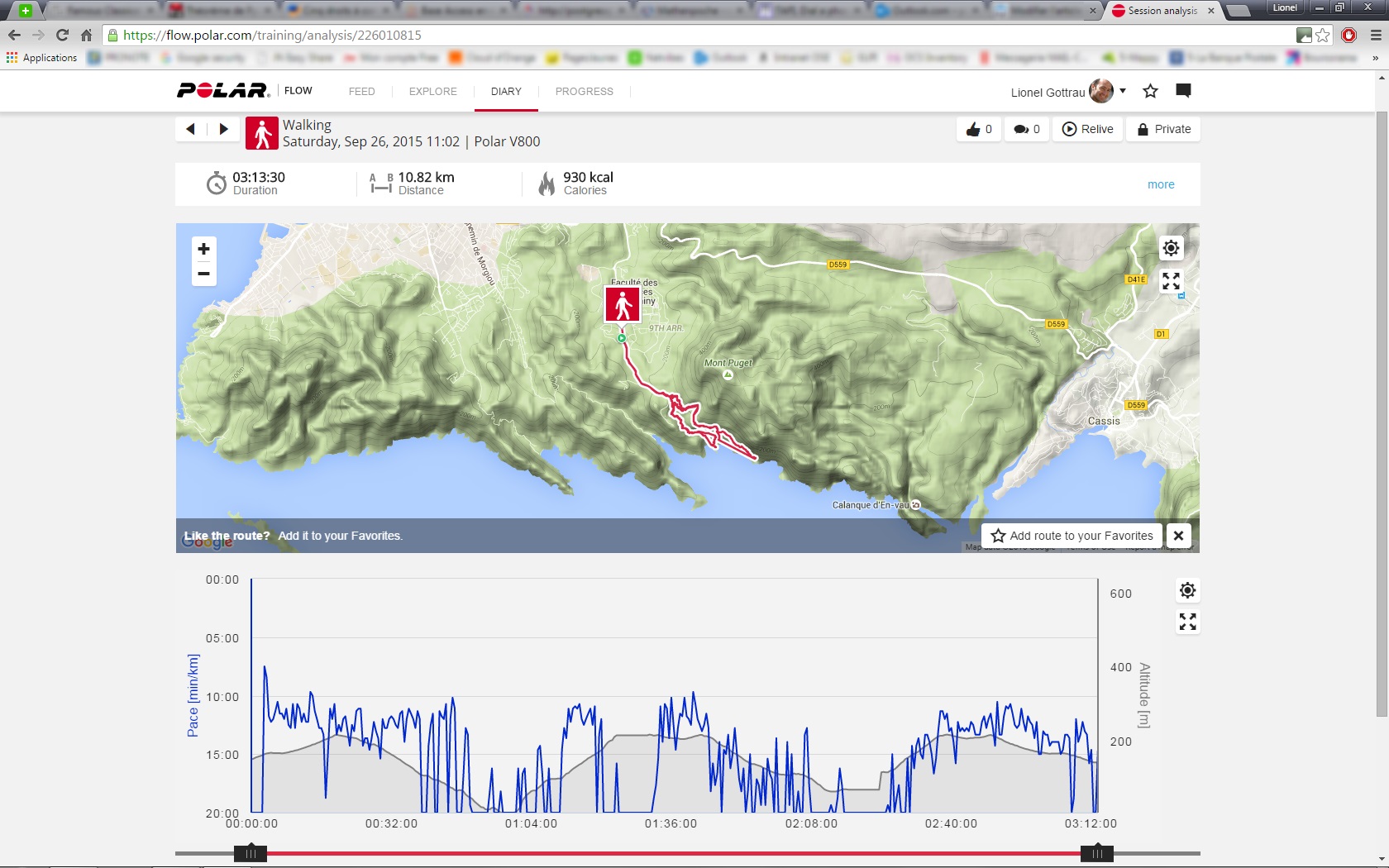Image resolution: width=1389 pixels, height=868 pixels.
Task: Click red extension icon in toolbar
Action: (x=1349, y=36)
